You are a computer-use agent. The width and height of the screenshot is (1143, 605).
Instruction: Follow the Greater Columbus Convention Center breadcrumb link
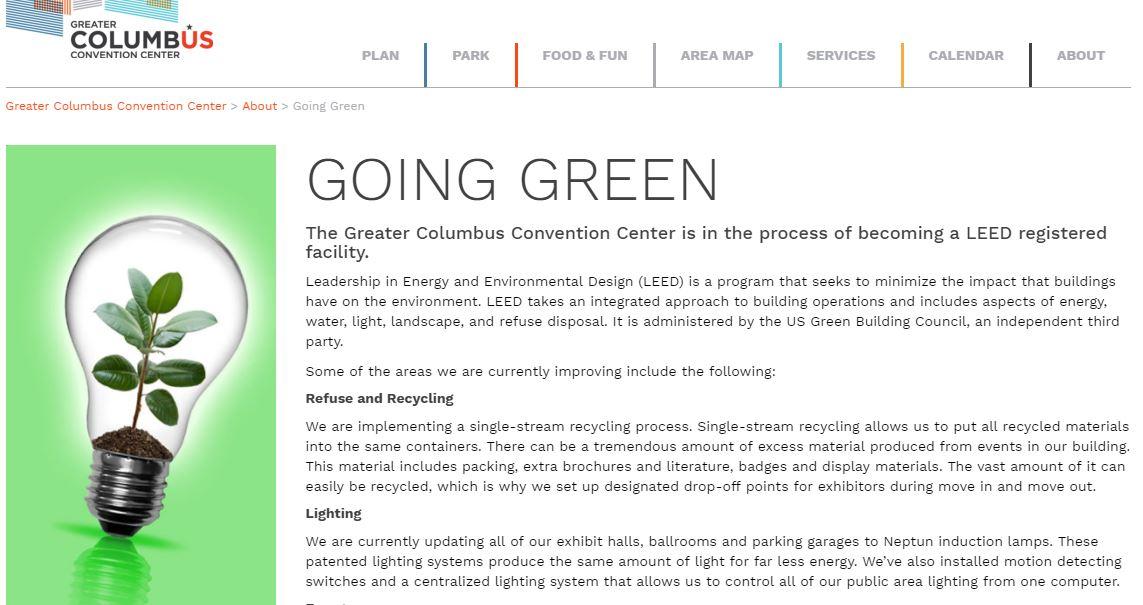click(116, 106)
